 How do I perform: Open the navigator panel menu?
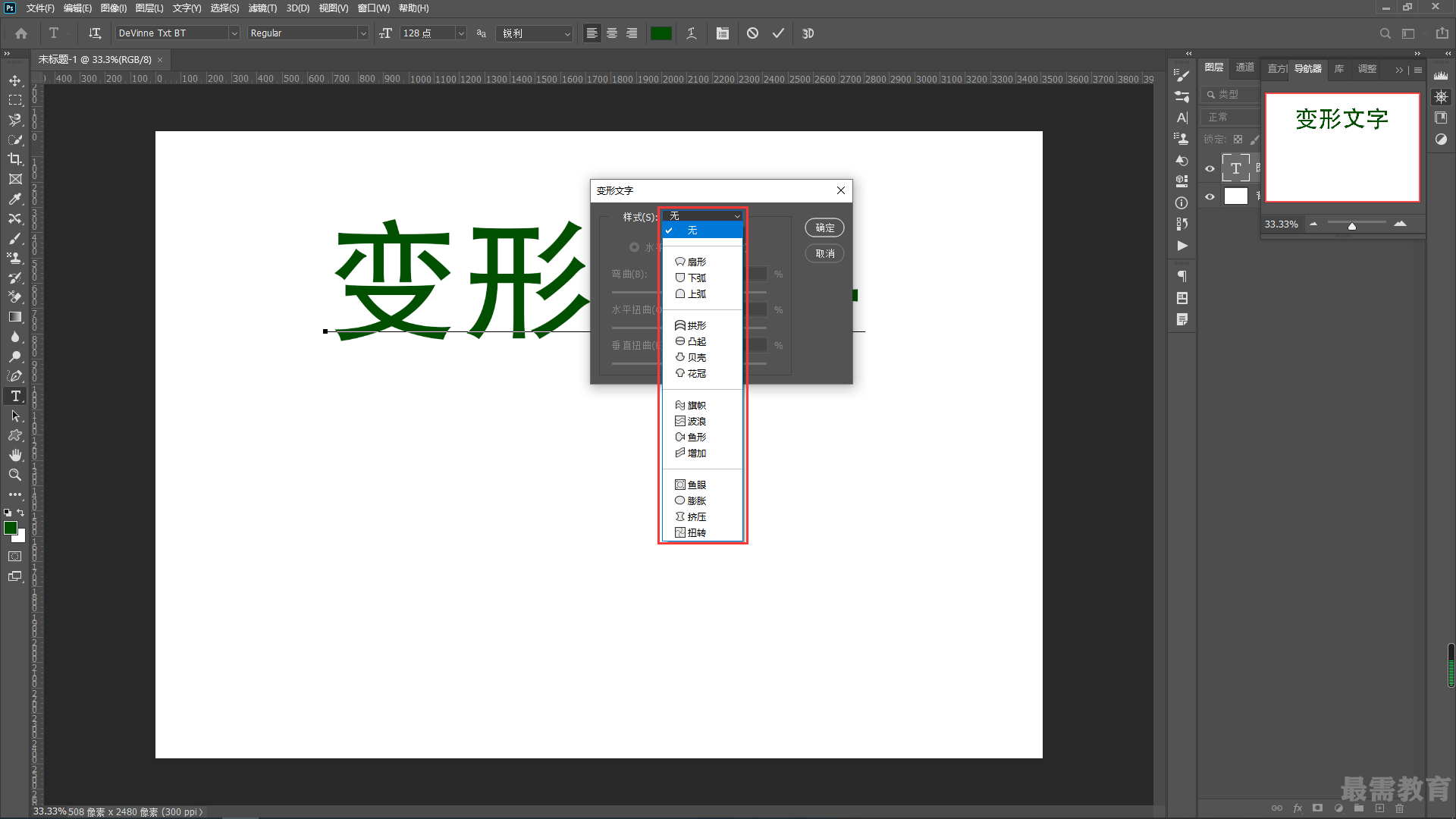coord(1418,70)
